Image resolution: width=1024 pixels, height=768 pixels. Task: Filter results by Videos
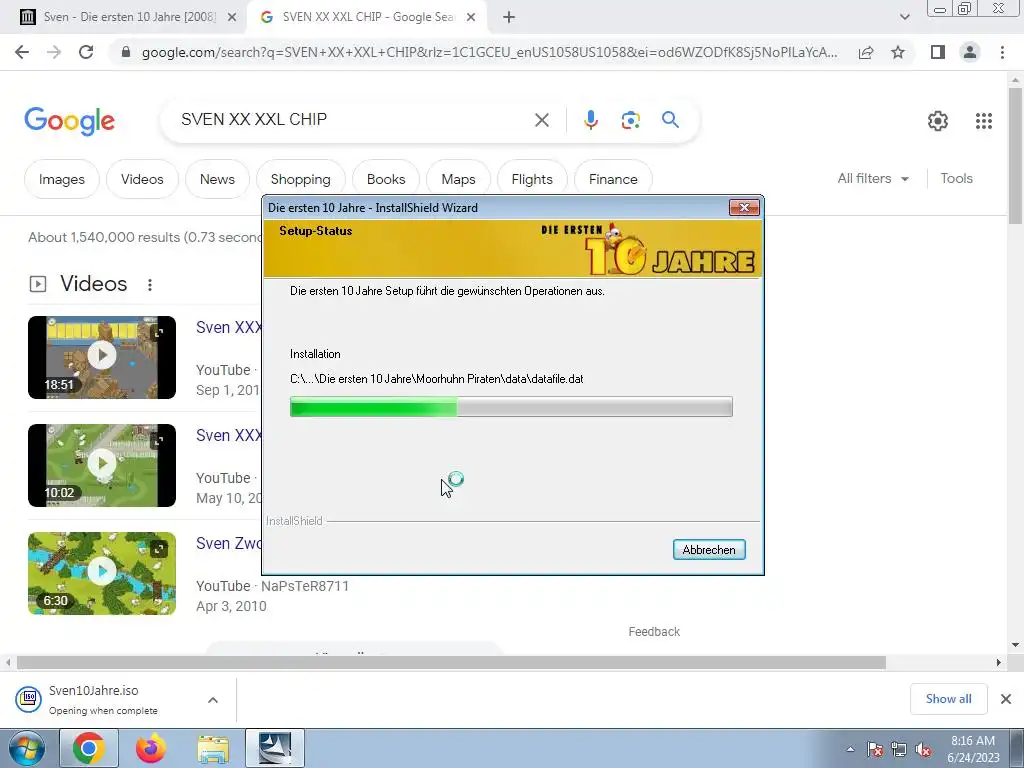pyautogui.click(x=142, y=179)
